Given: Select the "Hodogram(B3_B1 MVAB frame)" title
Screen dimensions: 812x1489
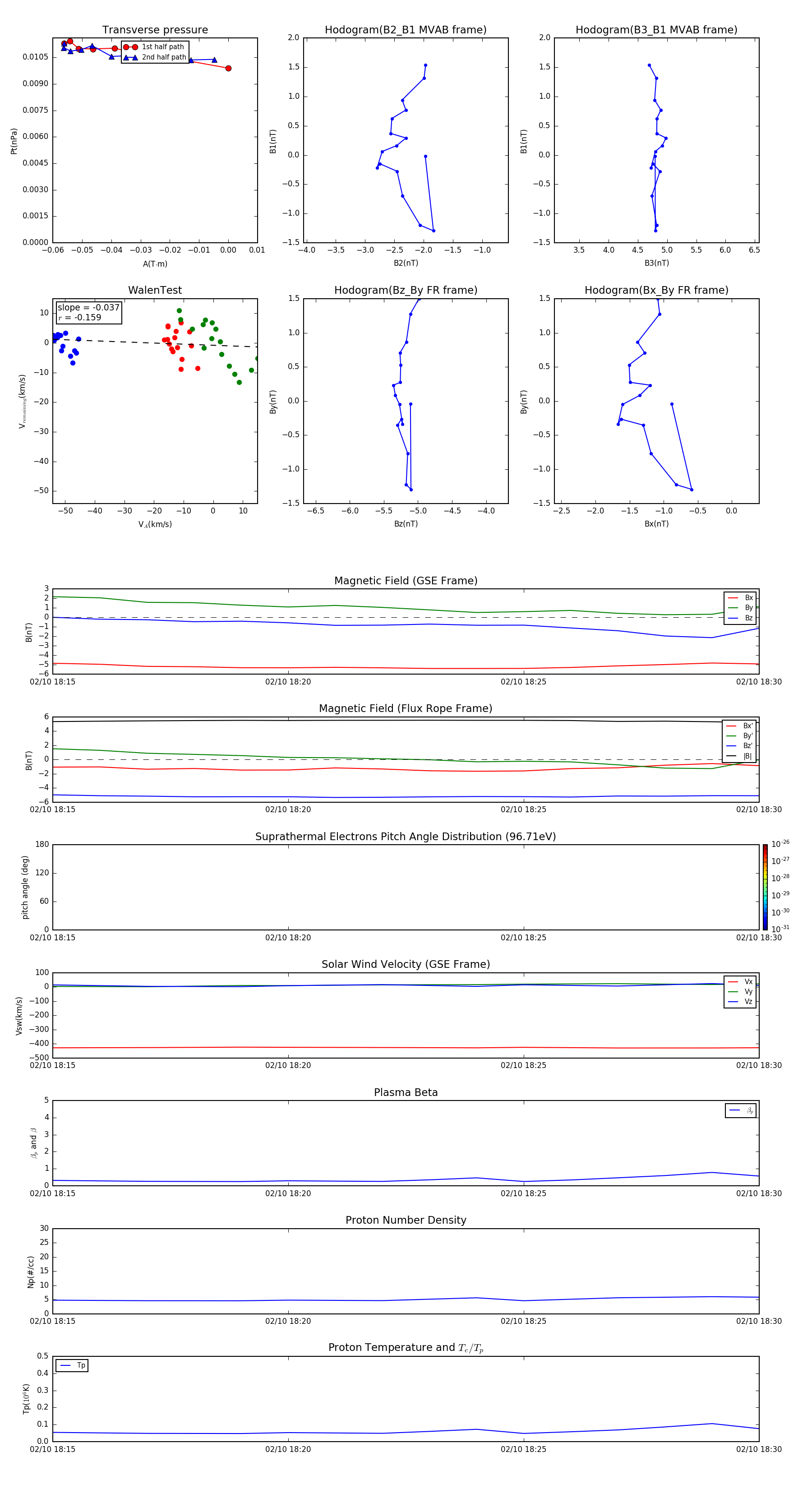Looking at the screenshot, I should click(656, 30).
